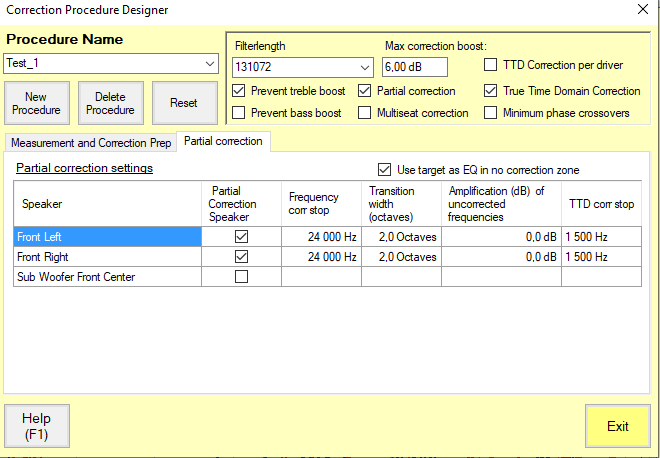This screenshot has height=458, width=660.
Task: Toggle True Time Domain Correction checkbox
Action: [x=491, y=91]
